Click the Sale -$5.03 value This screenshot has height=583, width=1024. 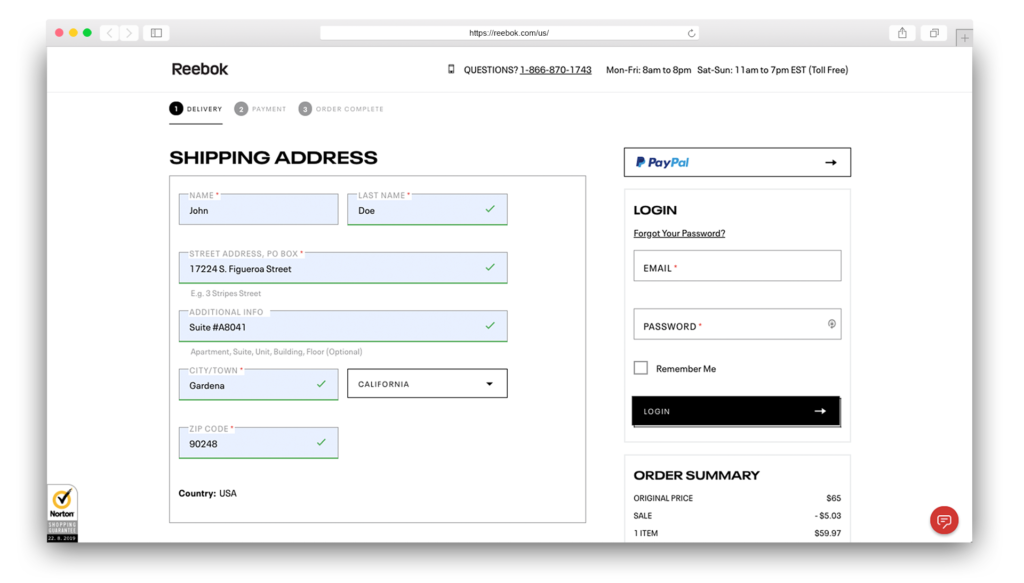pyautogui.click(x=827, y=516)
